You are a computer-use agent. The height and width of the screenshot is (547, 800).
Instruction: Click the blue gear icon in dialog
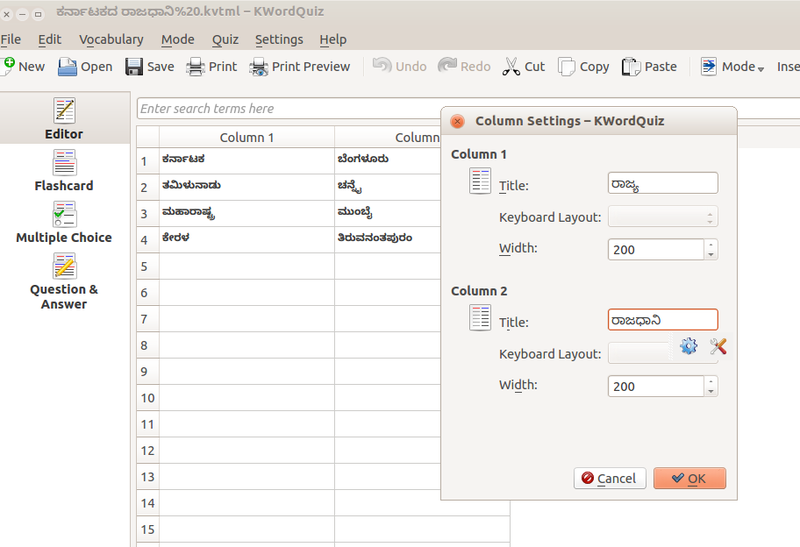688,346
